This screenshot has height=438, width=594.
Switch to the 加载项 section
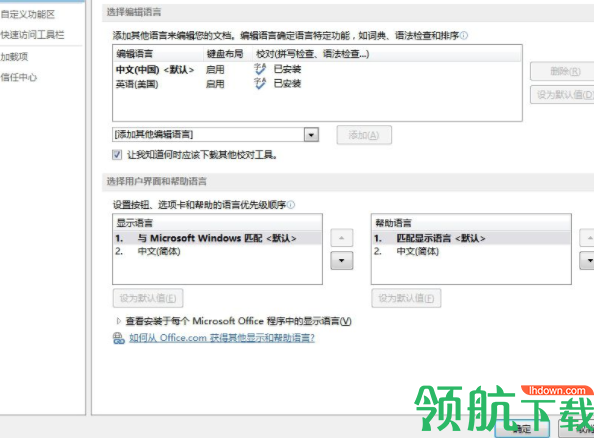[x=14, y=57]
